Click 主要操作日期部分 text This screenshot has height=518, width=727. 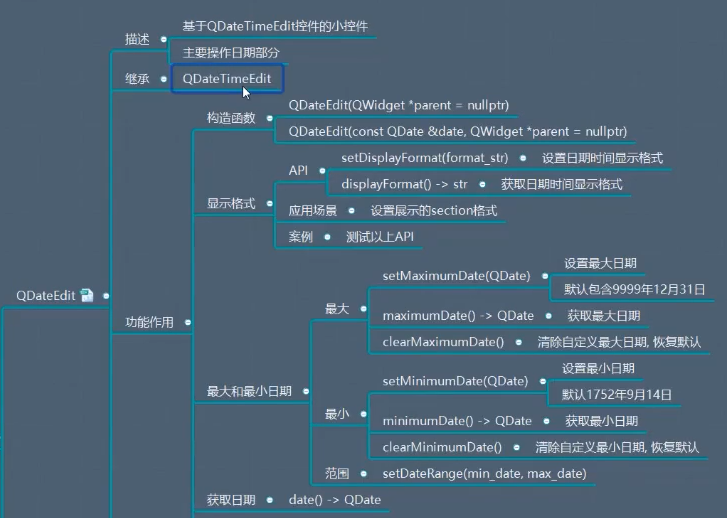click(231, 53)
